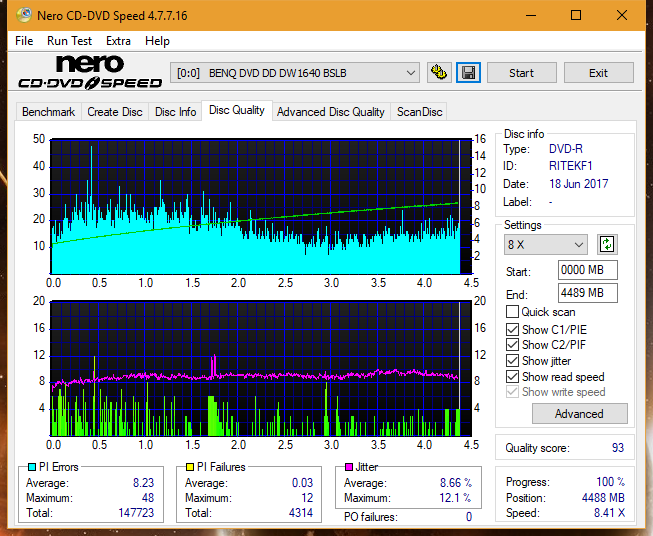Toggle Show C1/PIE checkbox

pyautogui.click(x=512, y=330)
